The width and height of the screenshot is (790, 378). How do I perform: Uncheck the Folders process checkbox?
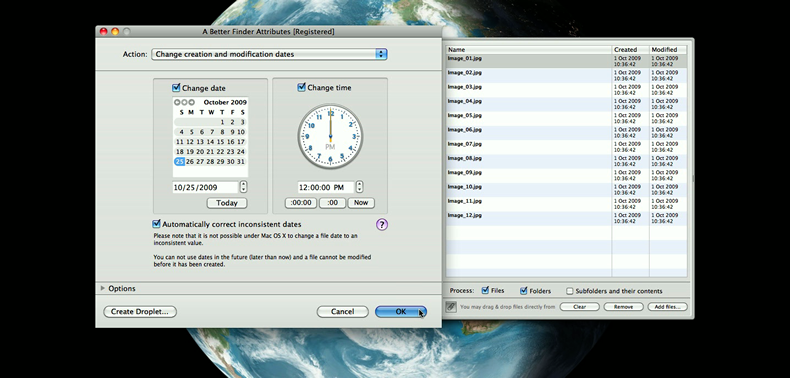(x=523, y=290)
